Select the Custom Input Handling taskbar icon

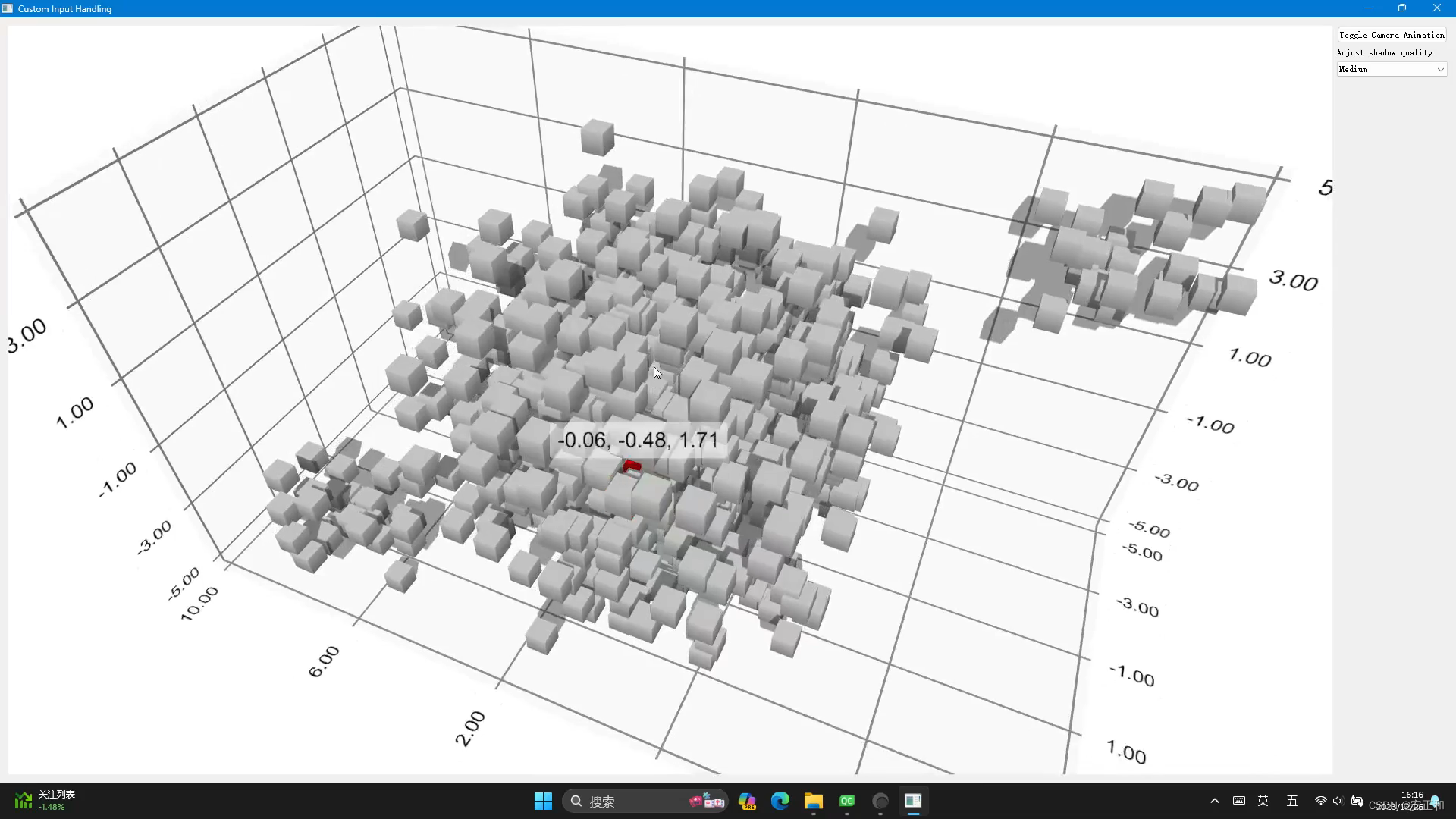[913, 802]
